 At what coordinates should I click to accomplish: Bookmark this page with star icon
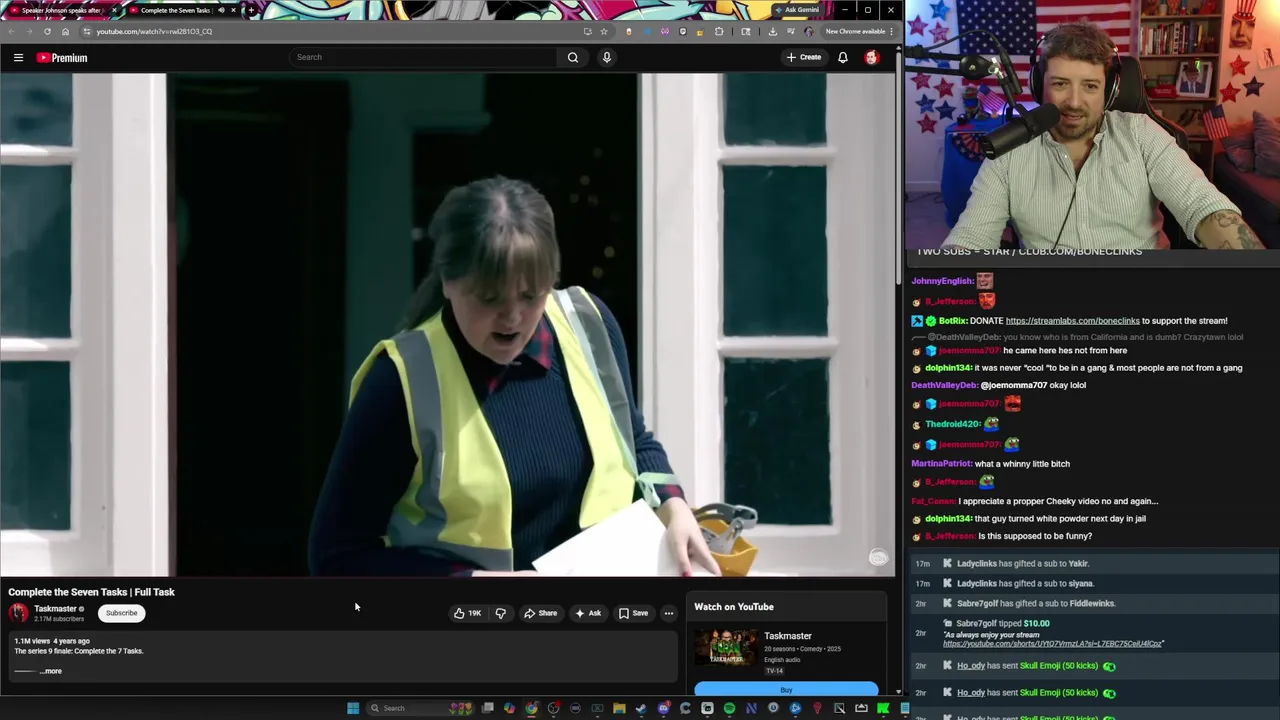[603, 31]
